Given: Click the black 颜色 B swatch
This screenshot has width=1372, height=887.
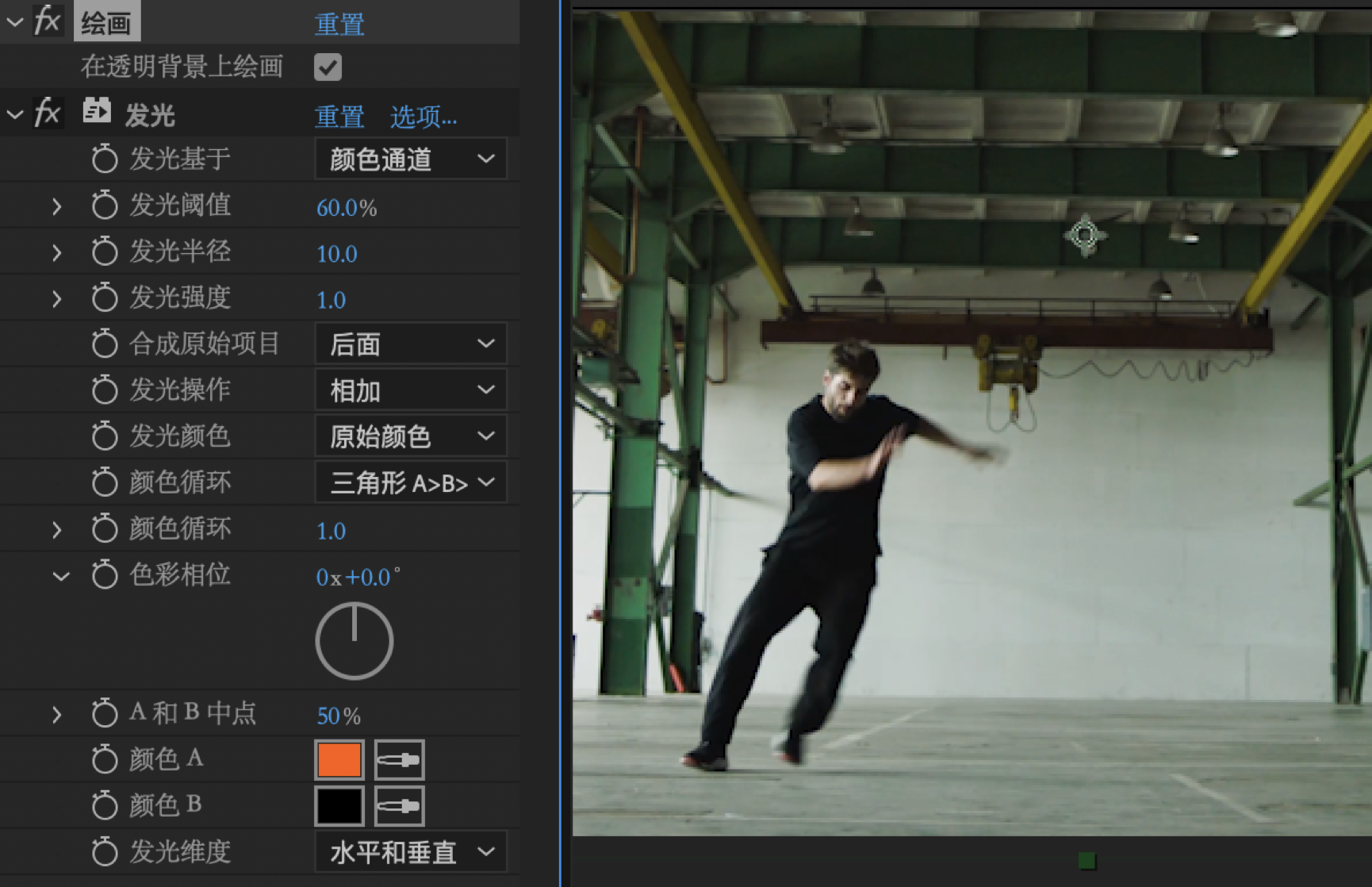Looking at the screenshot, I should [x=339, y=806].
